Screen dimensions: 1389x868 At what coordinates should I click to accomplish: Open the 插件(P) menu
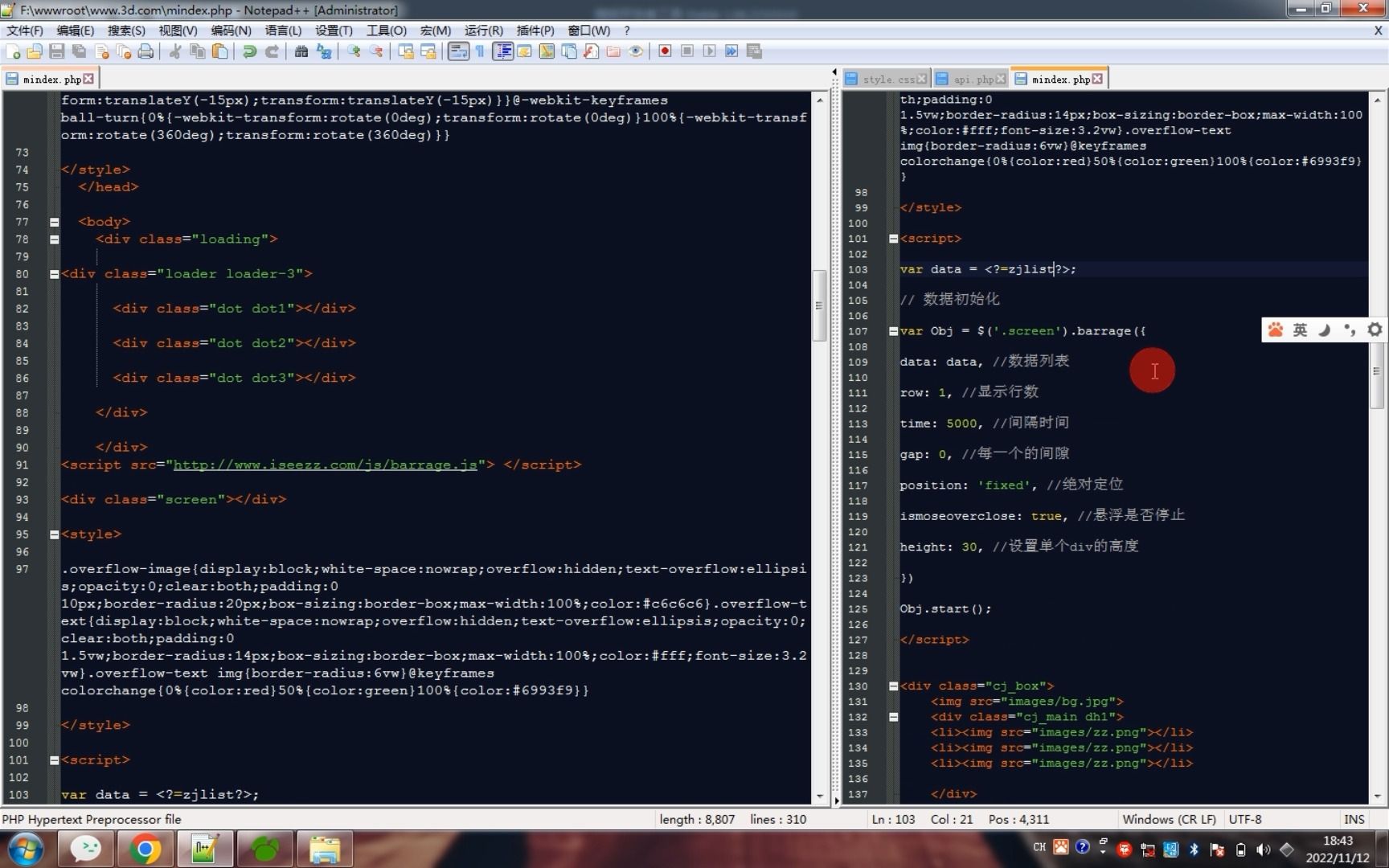(535, 31)
